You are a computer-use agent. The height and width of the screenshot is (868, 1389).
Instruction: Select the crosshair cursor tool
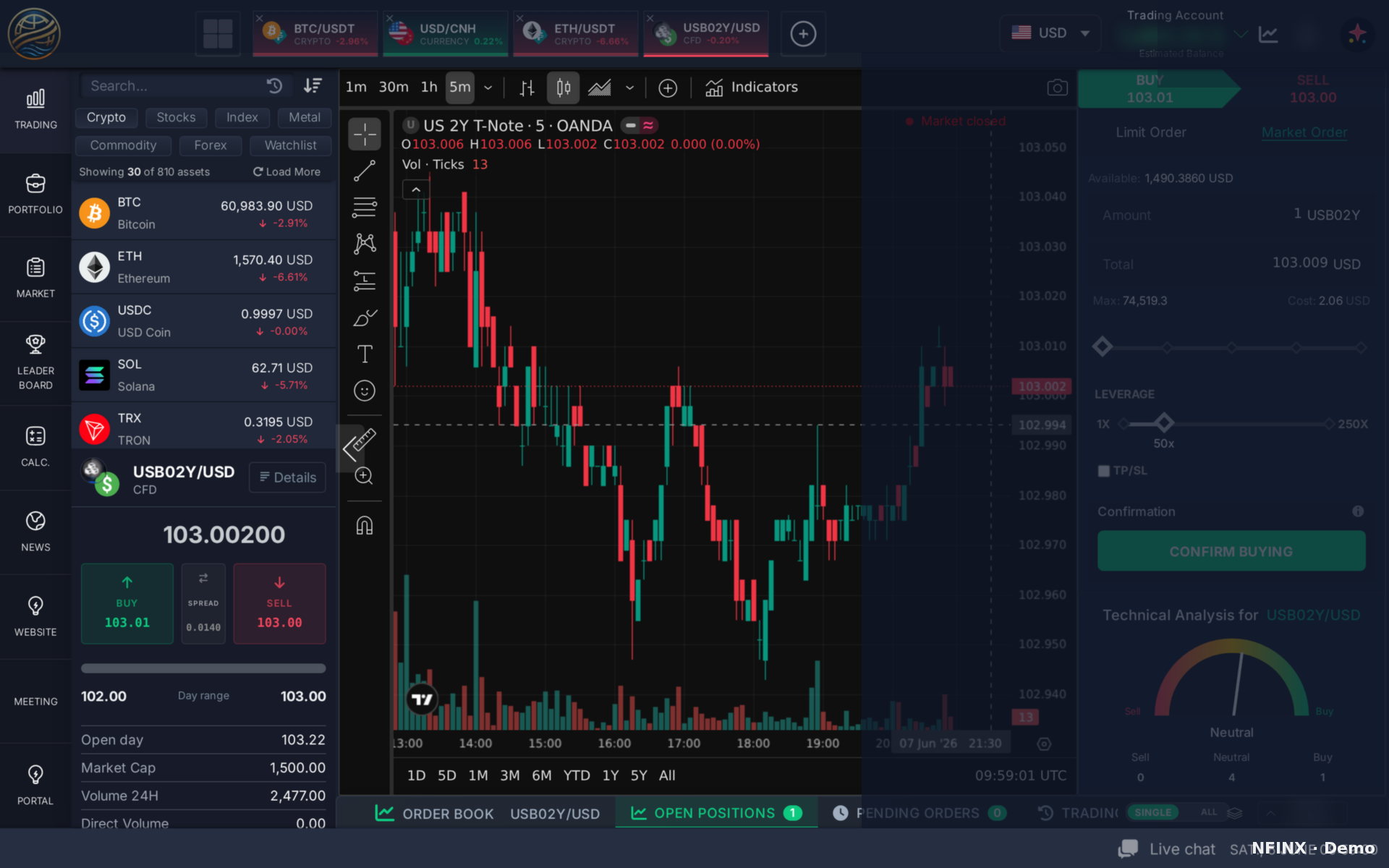coord(365,134)
